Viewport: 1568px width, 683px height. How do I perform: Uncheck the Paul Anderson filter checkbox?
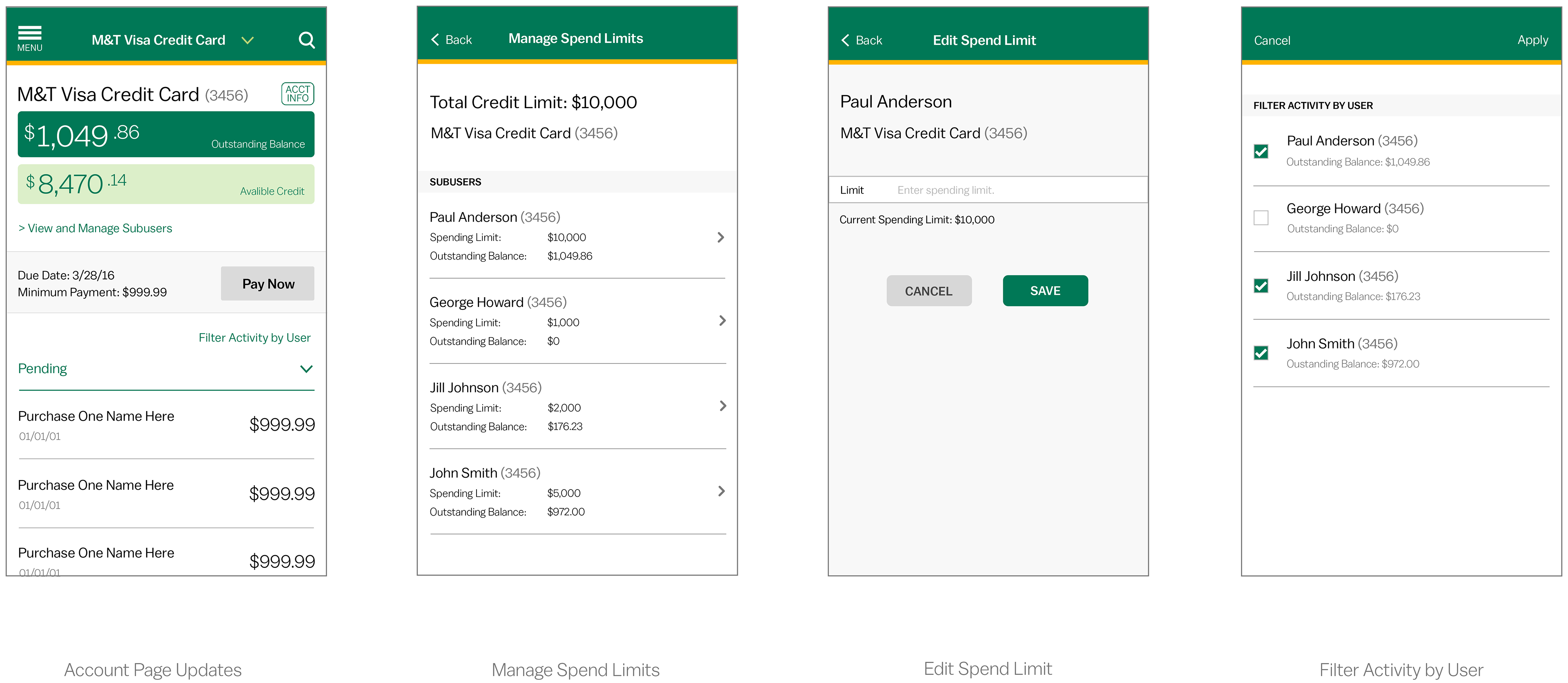coord(1261,151)
